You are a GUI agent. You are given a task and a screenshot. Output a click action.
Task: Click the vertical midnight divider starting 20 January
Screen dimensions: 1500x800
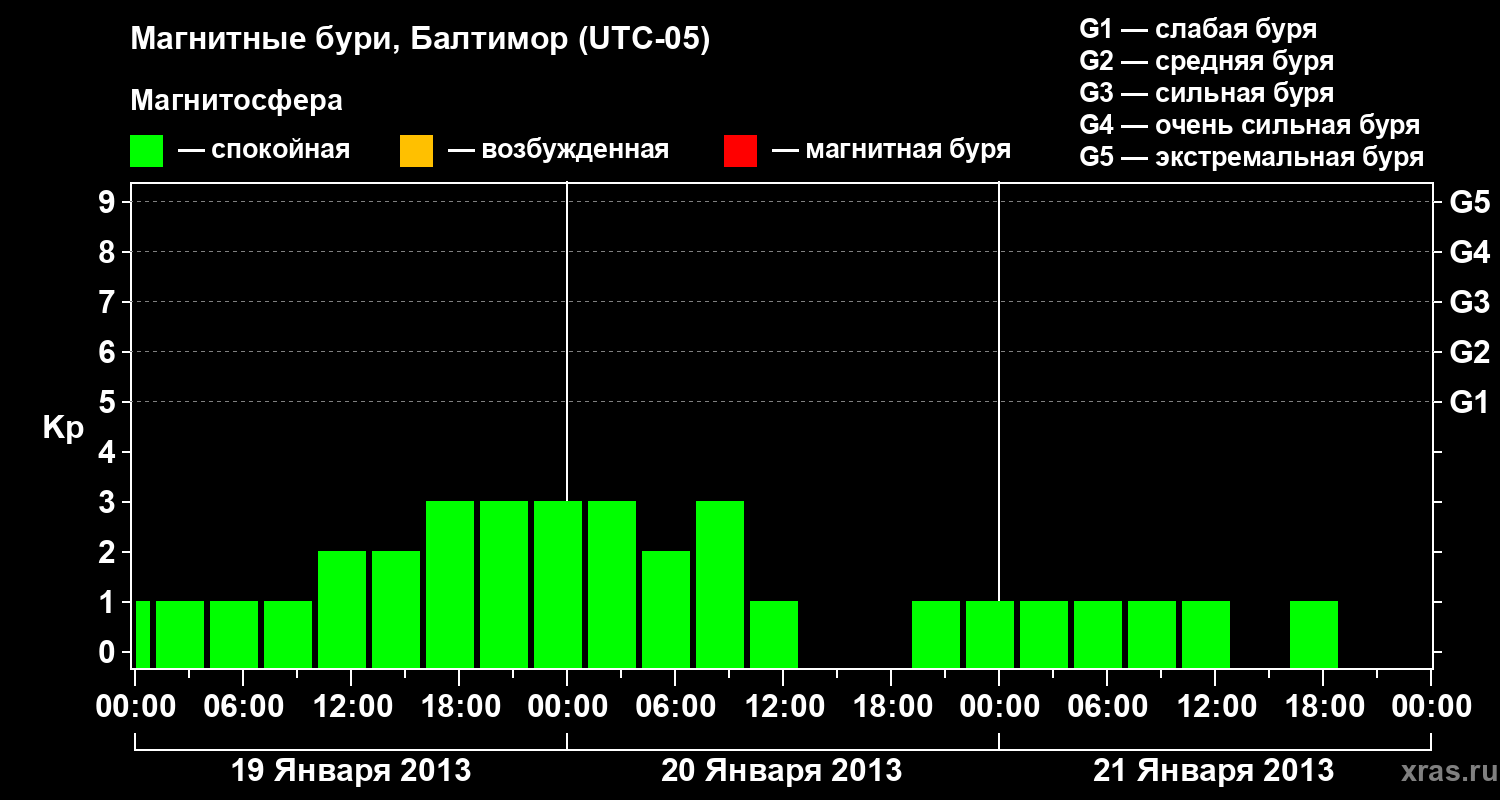(567, 425)
